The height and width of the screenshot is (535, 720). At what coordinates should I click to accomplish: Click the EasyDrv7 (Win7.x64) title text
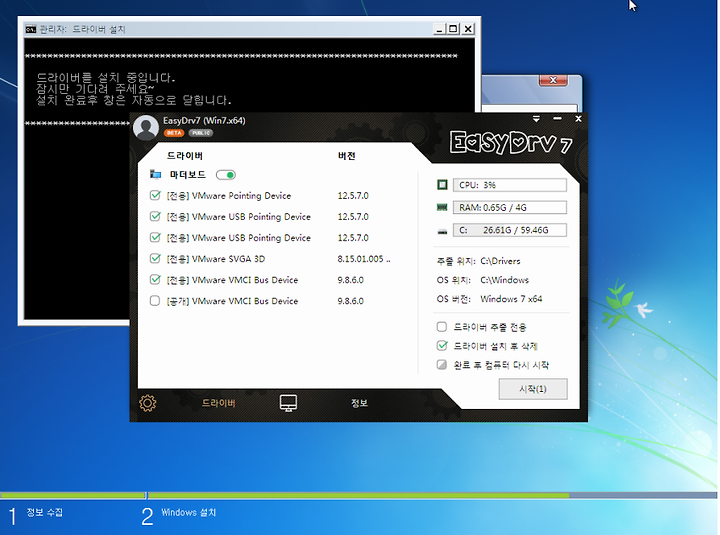[x=204, y=121]
